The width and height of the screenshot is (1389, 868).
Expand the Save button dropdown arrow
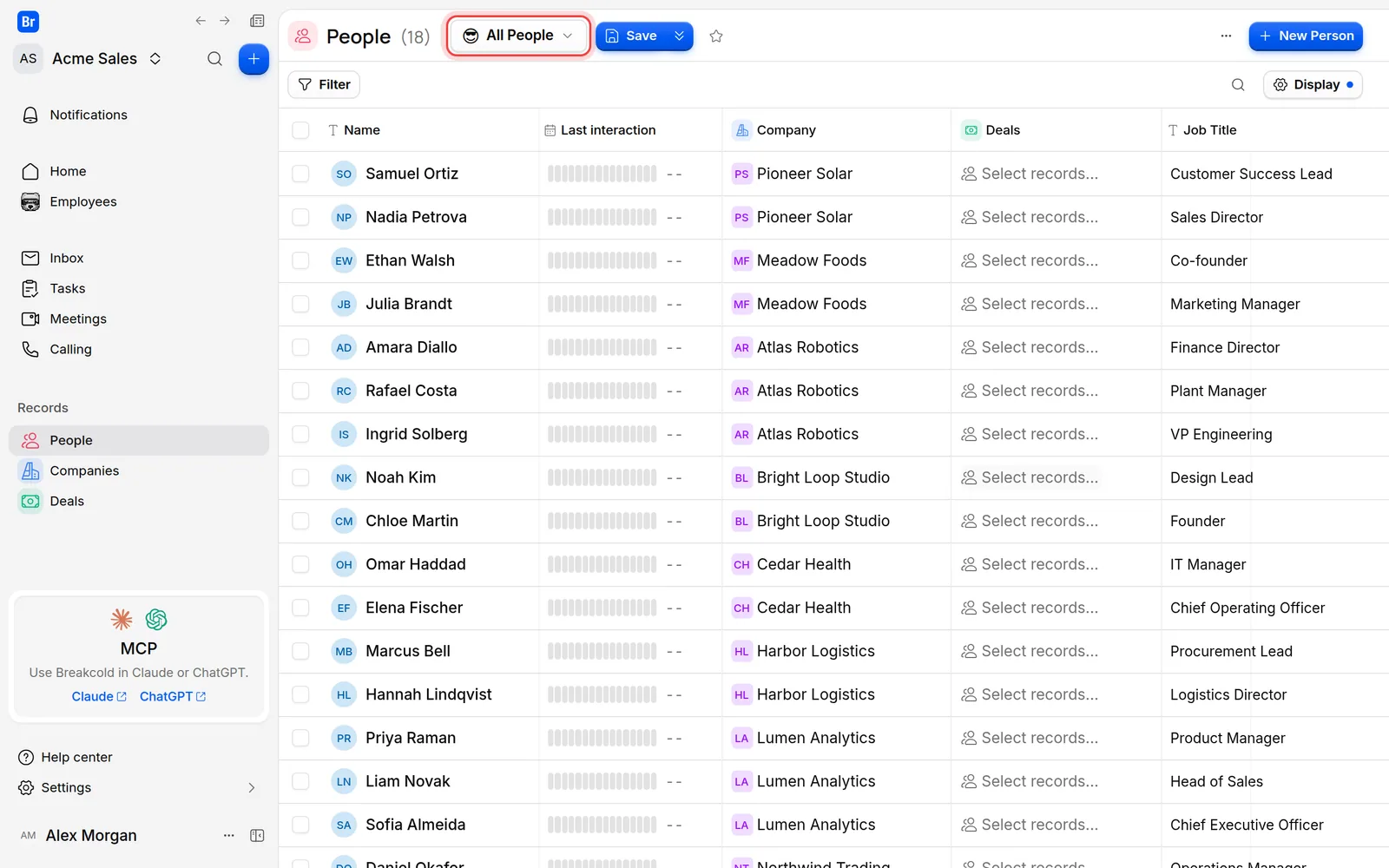pyautogui.click(x=680, y=36)
